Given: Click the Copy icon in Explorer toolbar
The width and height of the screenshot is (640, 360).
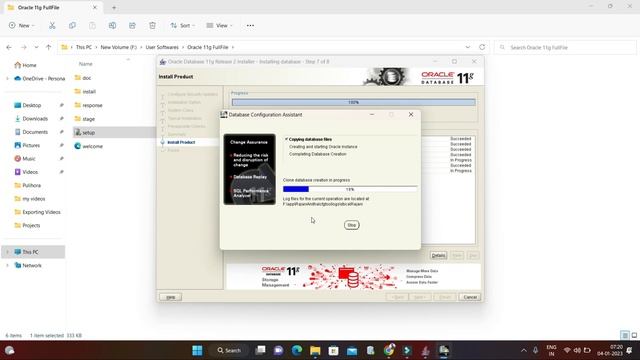Looking at the screenshot, I should tap(72, 25).
